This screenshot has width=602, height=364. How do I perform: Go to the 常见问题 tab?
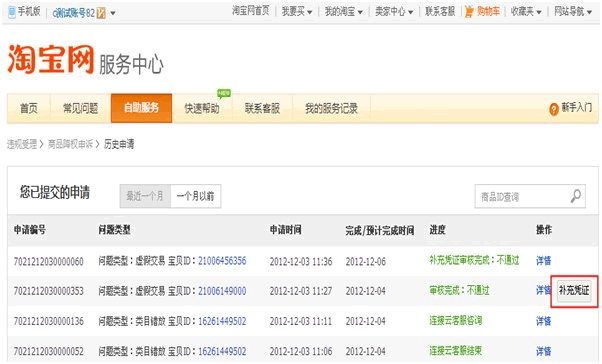81,108
